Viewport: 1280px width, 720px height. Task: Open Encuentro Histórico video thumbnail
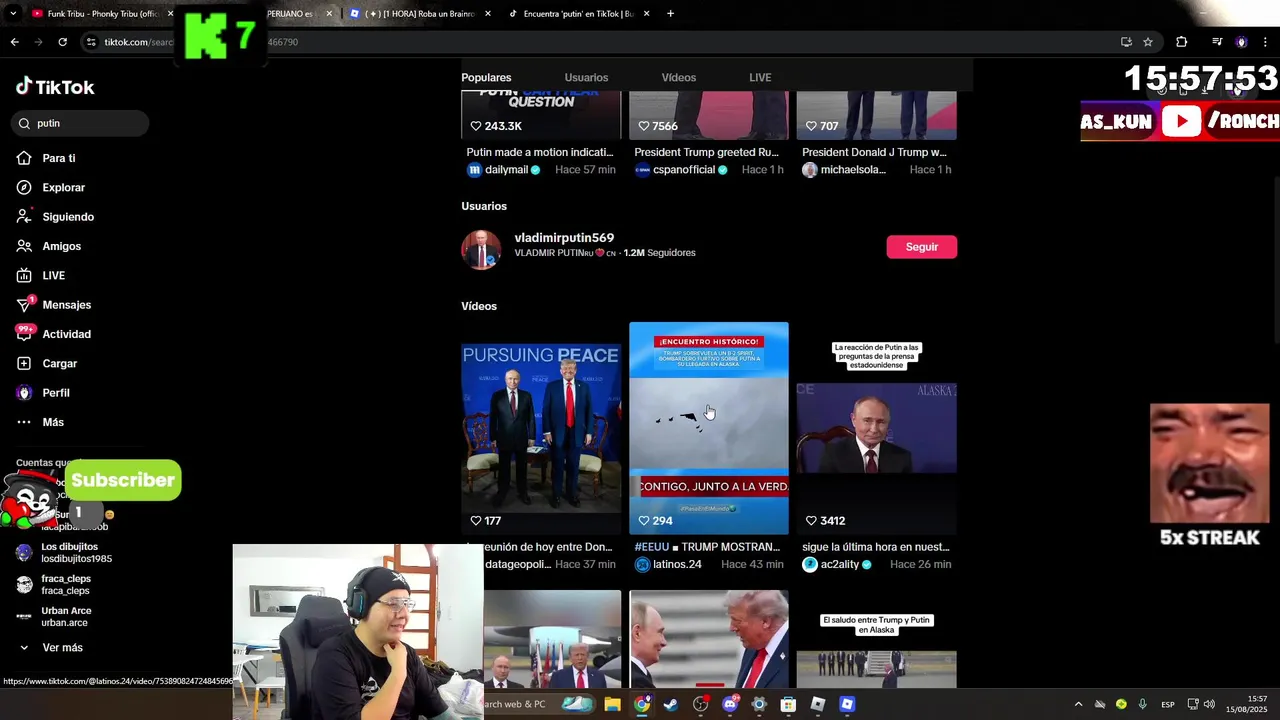(708, 428)
